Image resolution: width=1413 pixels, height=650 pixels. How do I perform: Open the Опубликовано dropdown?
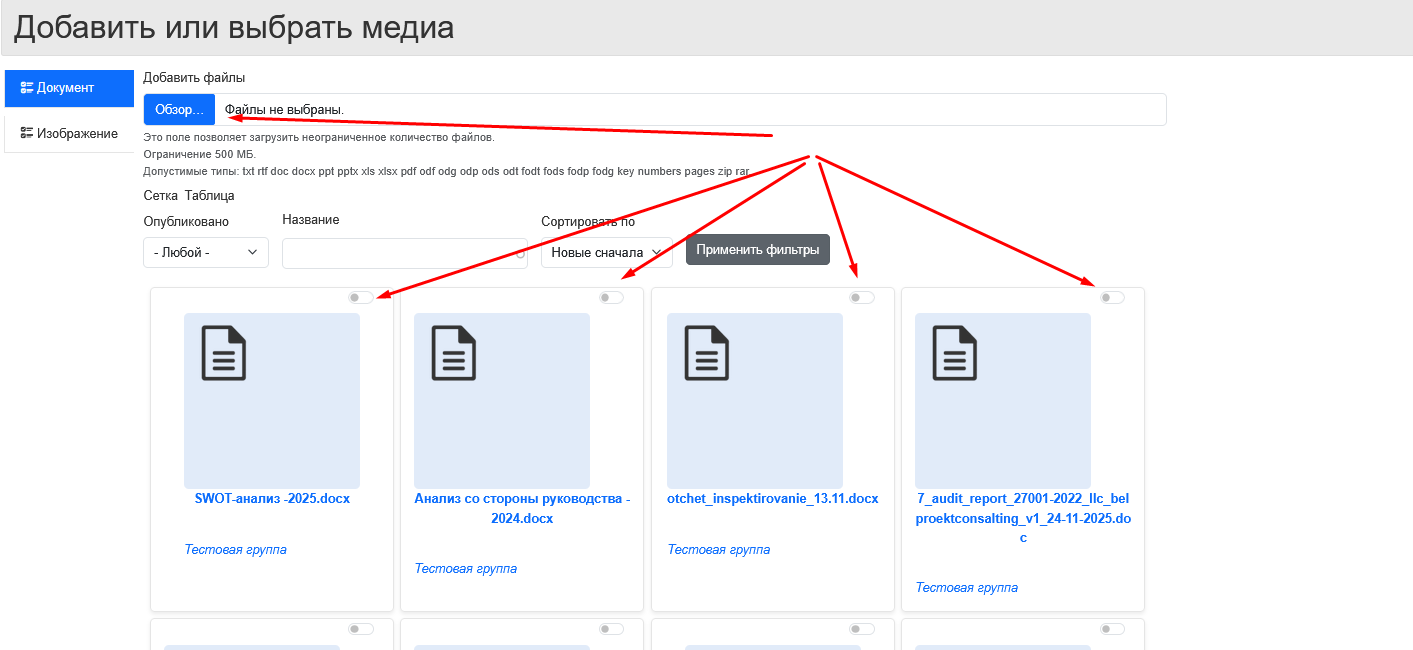pyautogui.click(x=206, y=253)
